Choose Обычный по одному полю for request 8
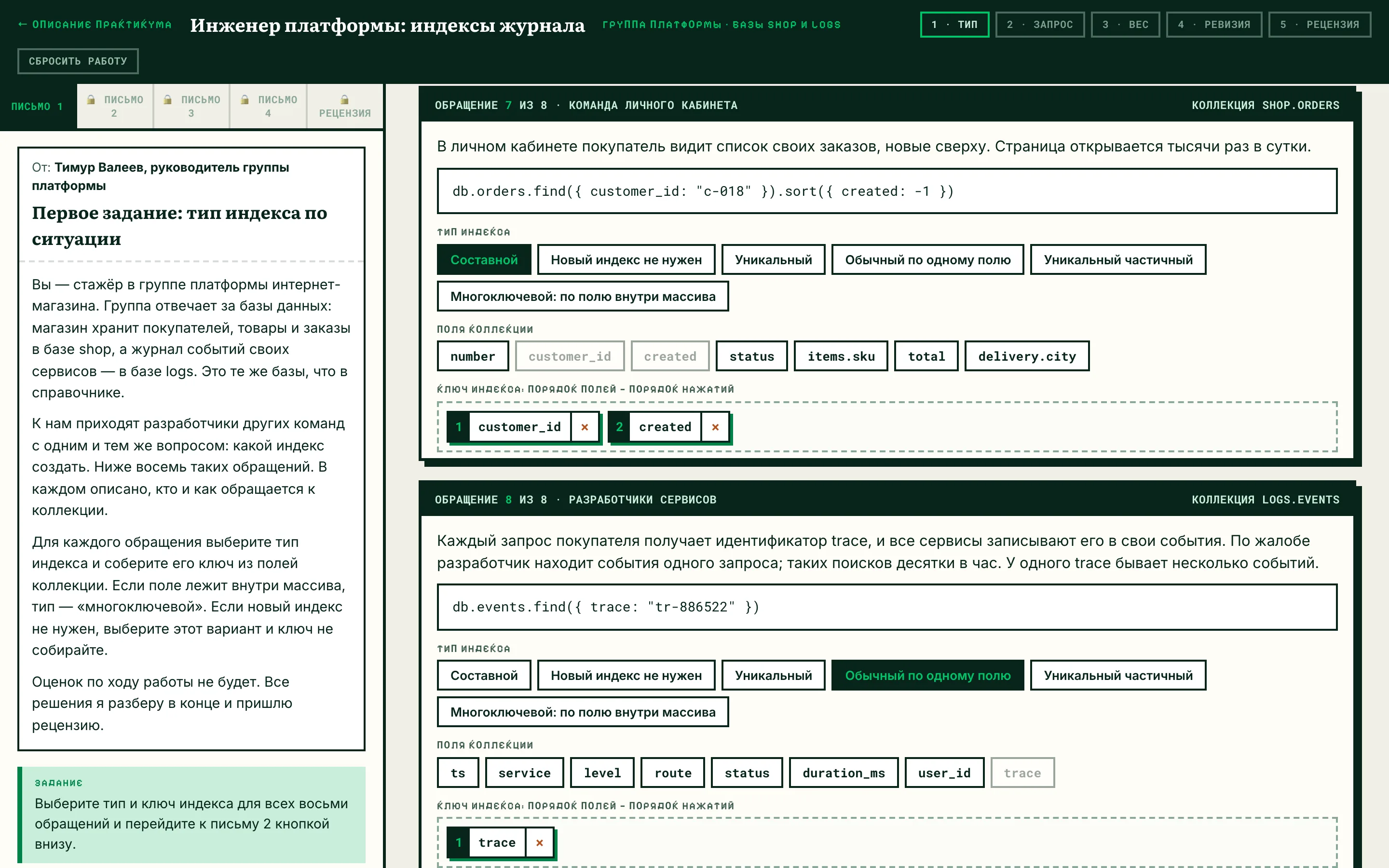Viewport: 1389px width, 868px height. (x=927, y=676)
